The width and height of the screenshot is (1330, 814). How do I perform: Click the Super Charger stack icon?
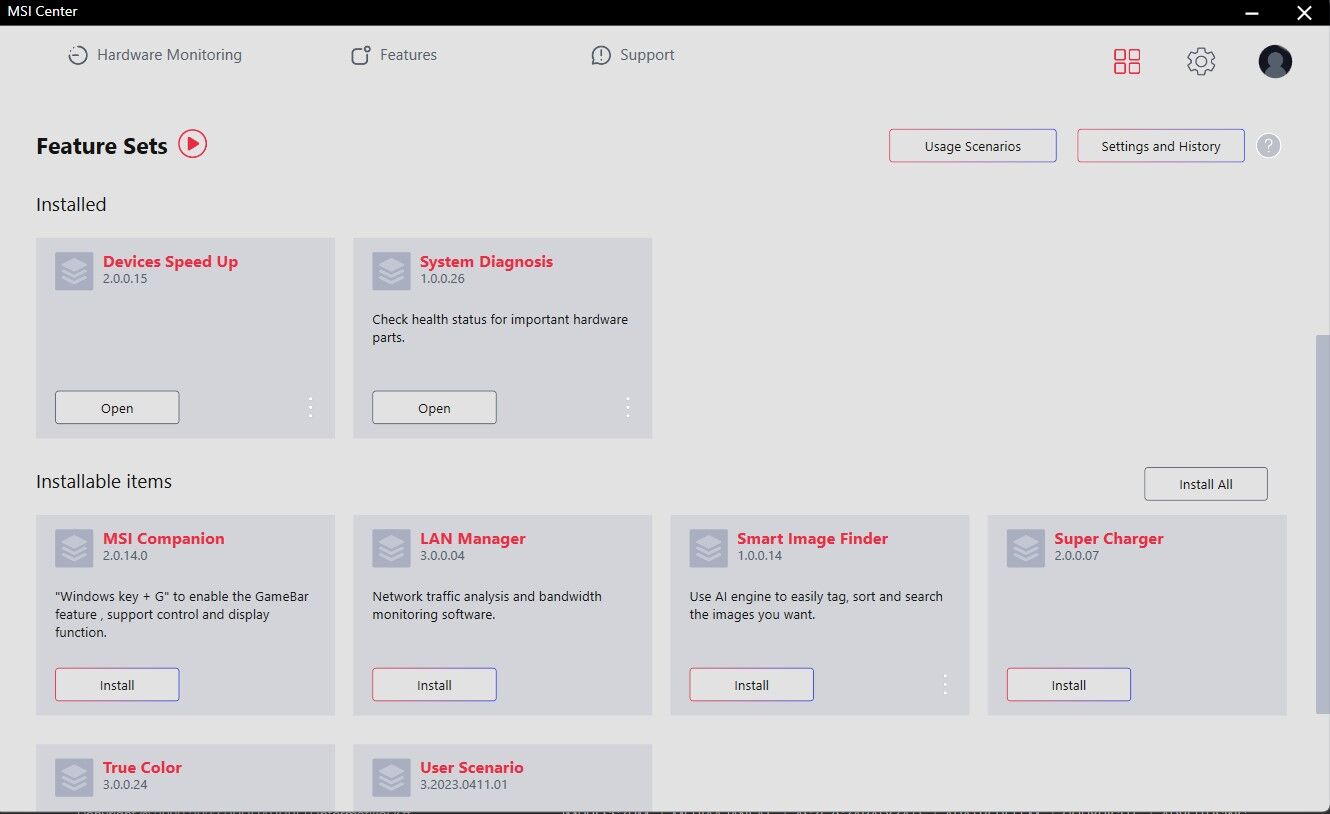(x=1026, y=548)
